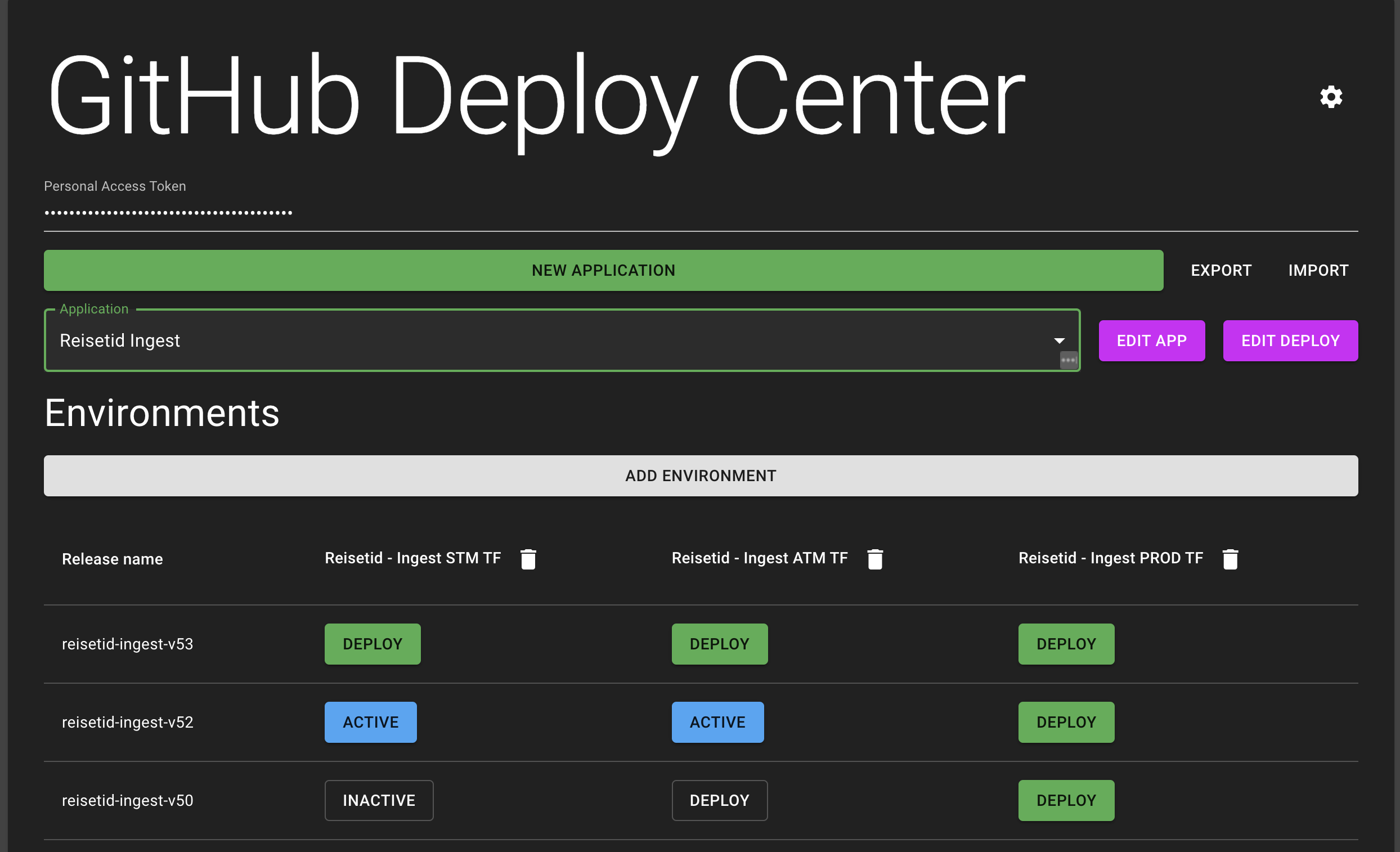The height and width of the screenshot is (852, 1400).
Task: Open settings with the gear icon
Action: click(x=1331, y=97)
